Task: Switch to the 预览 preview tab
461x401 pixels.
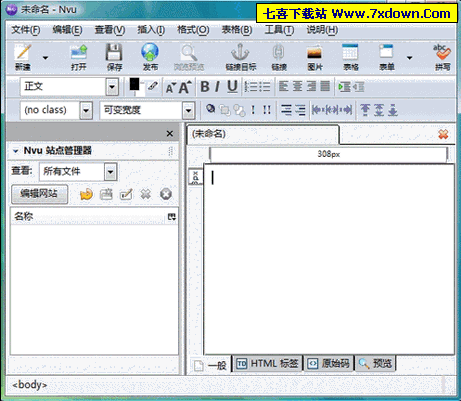Action: point(375,363)
